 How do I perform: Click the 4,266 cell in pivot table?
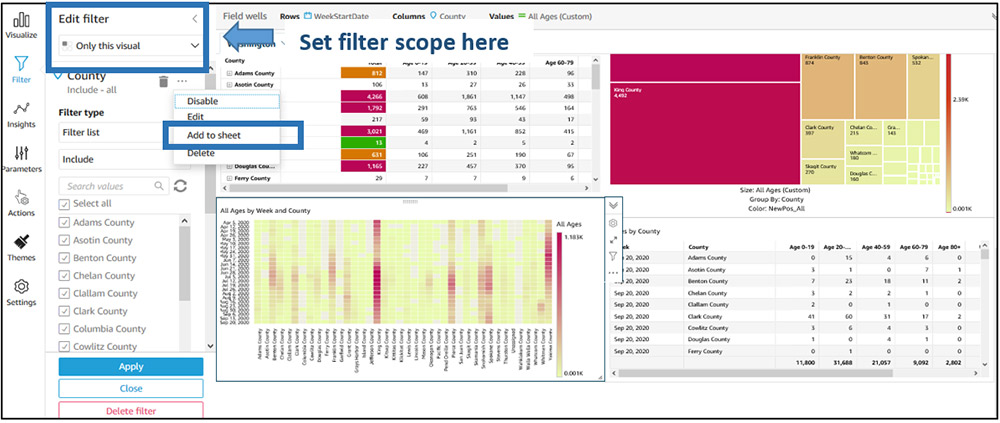(365, 96)
